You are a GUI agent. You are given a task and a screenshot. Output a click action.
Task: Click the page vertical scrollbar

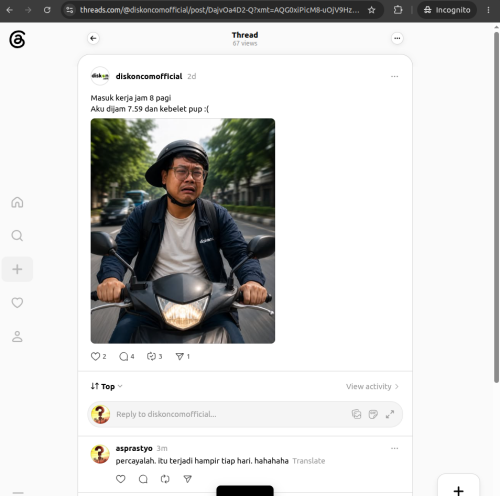click(496, 207)
